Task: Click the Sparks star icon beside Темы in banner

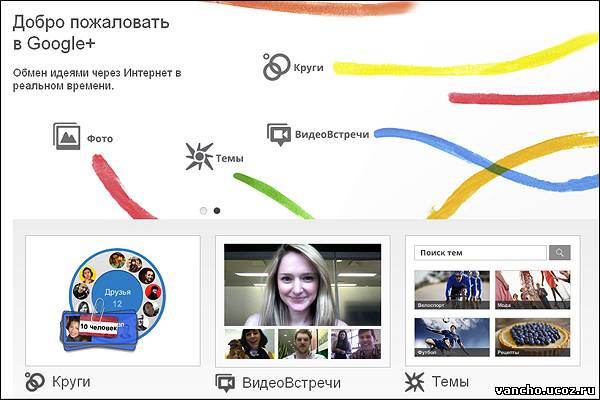Action: coord(199,156)
